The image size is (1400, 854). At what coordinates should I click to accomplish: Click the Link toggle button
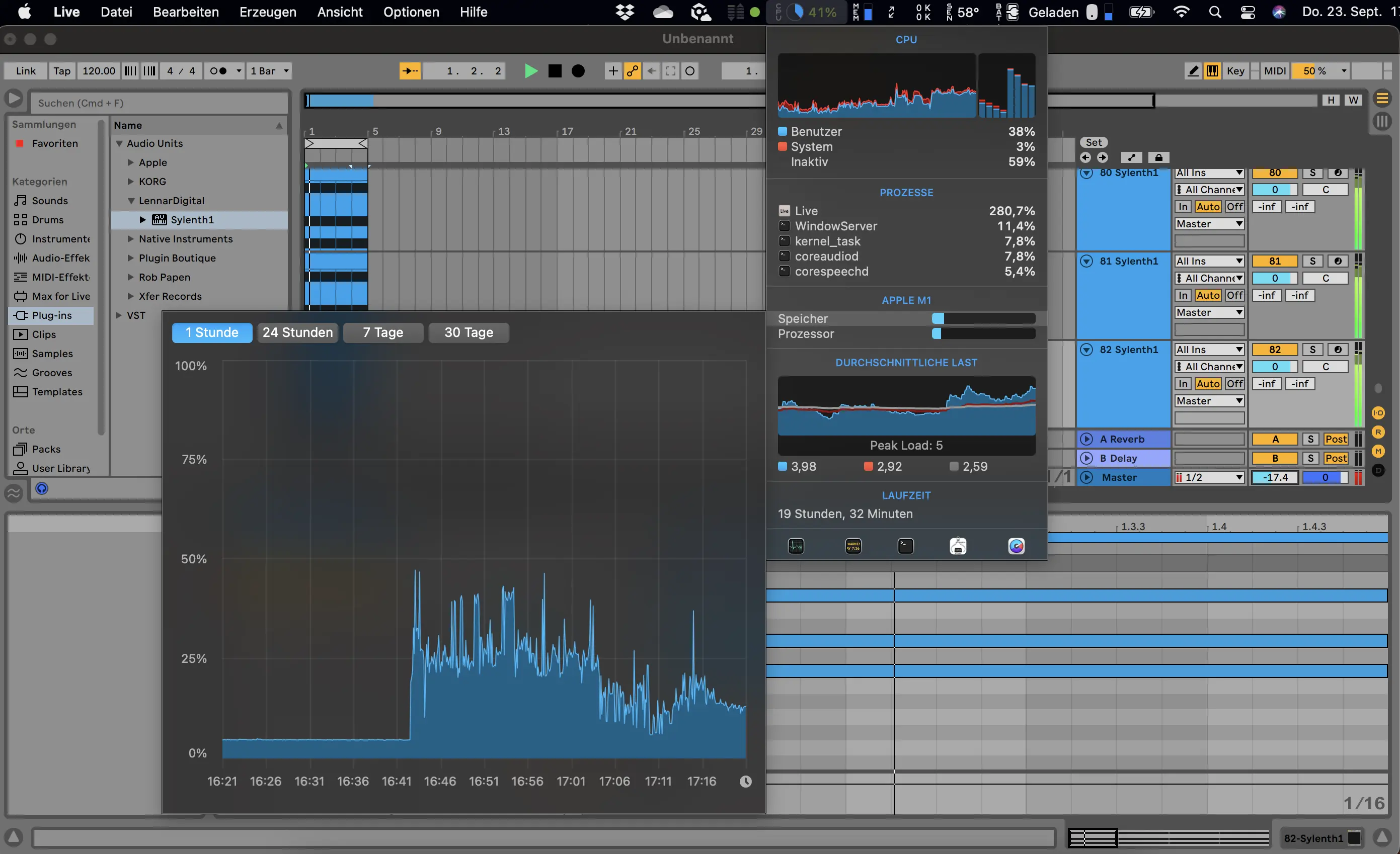tap(26, 71)
